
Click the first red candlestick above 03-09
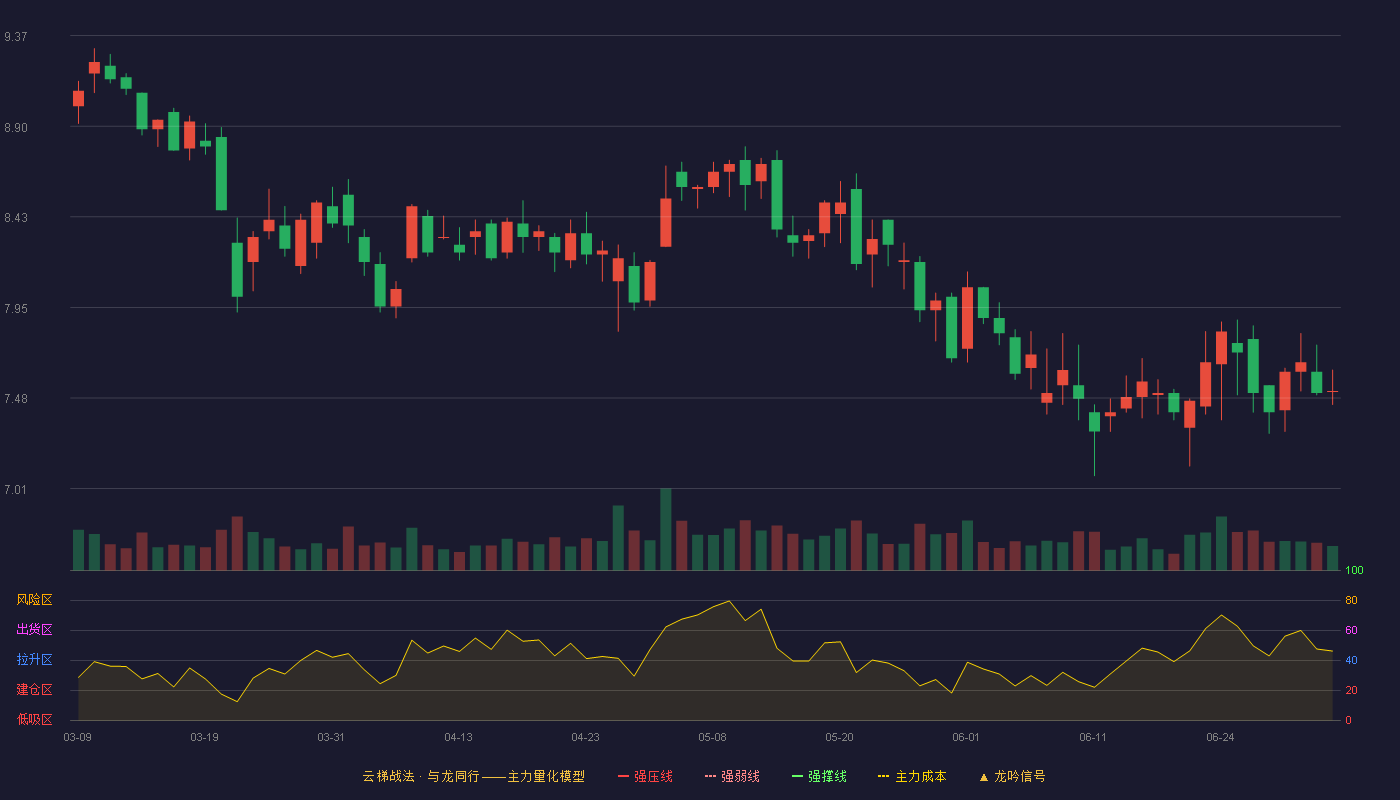click(x=78, y=98)
